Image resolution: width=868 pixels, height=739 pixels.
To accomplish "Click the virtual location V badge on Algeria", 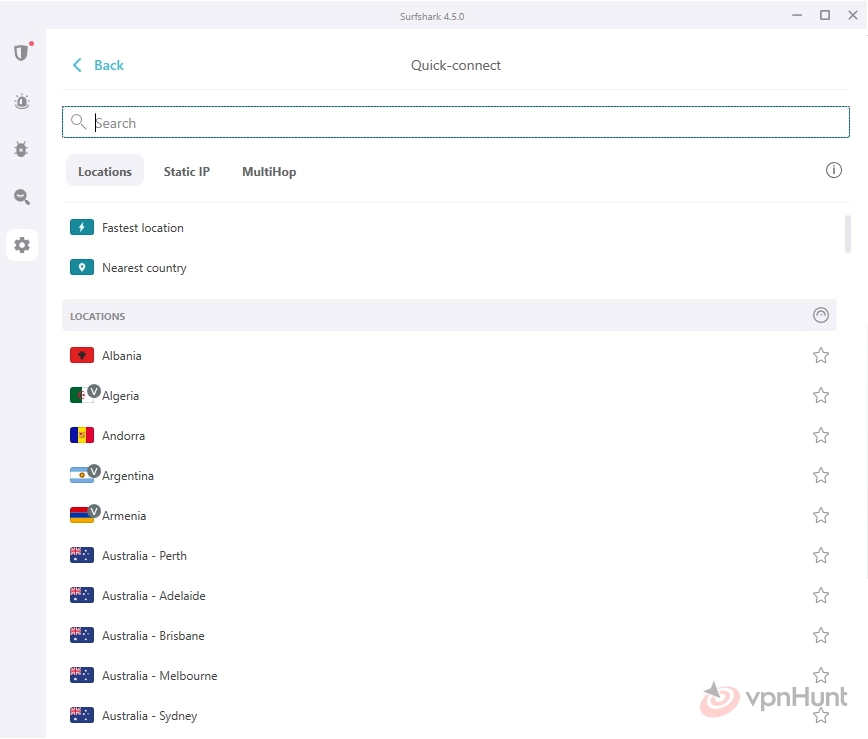I will [x=94, y=391].
